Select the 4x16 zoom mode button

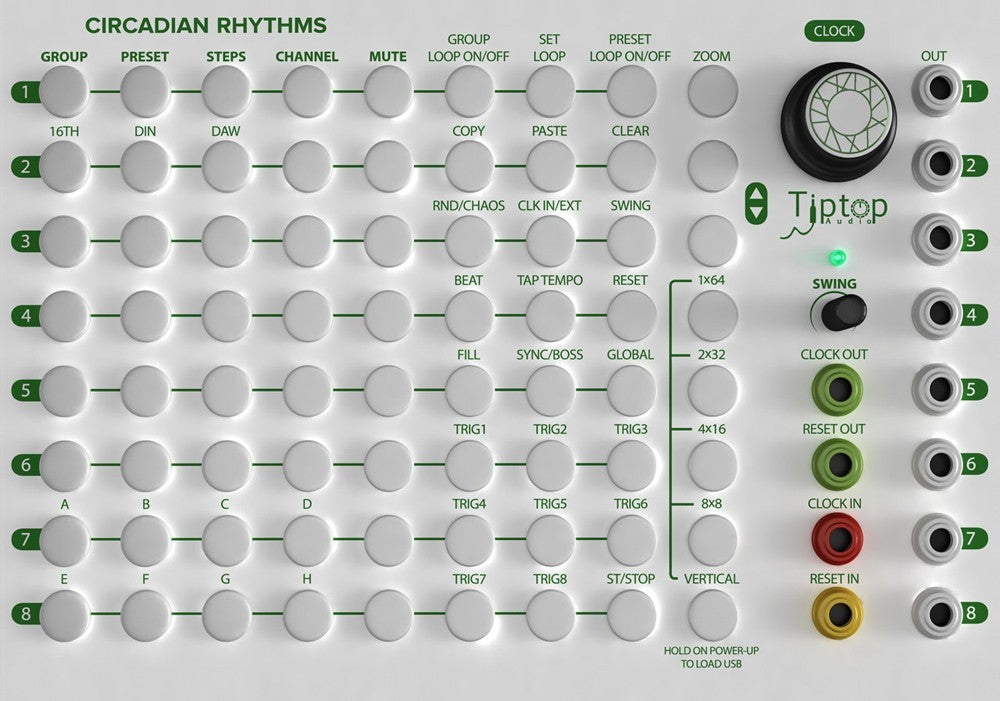[x=712, y=464]
